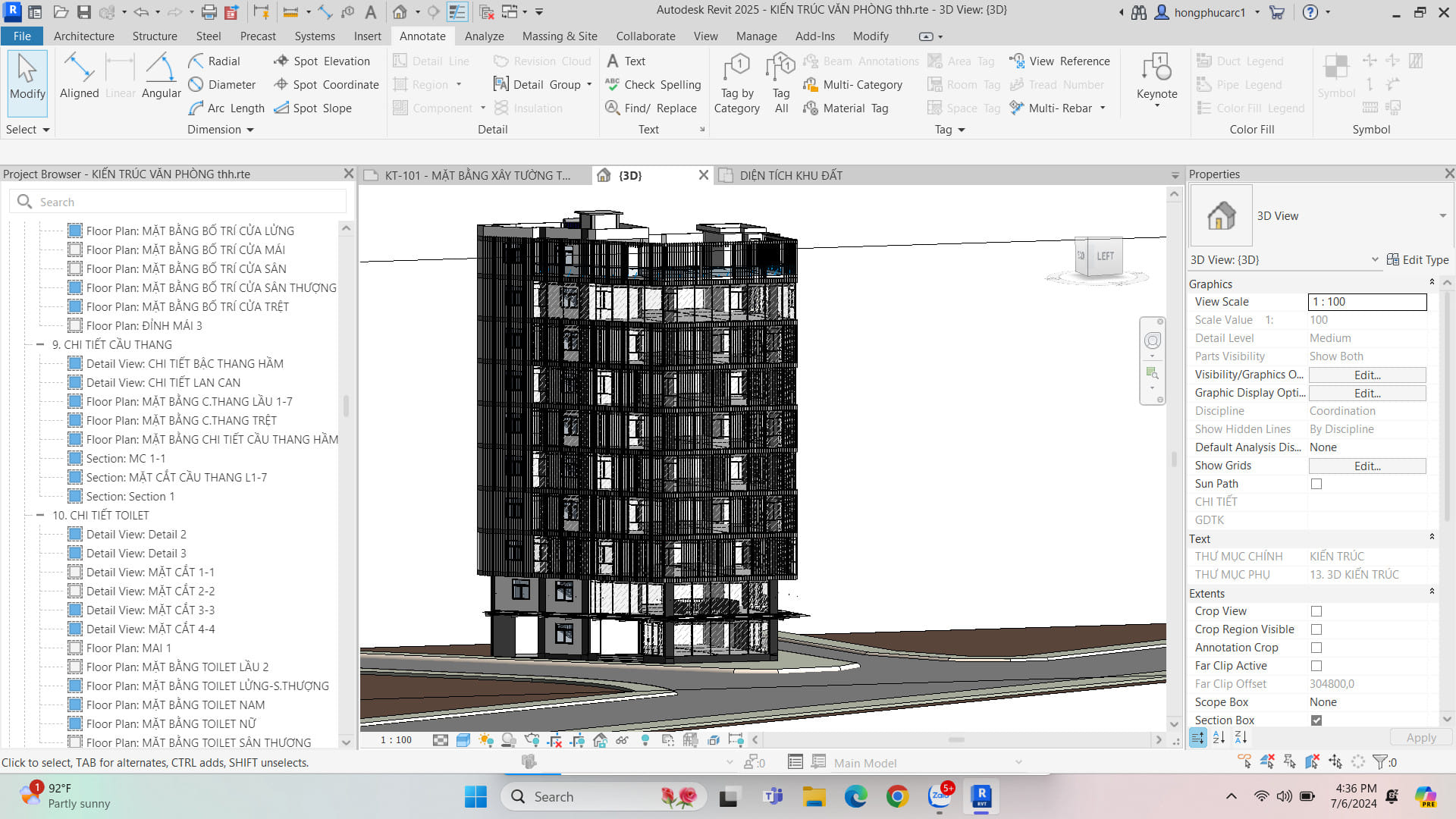
Task: Pick the Arc Length dimension tool
Action: click(227, 108)
